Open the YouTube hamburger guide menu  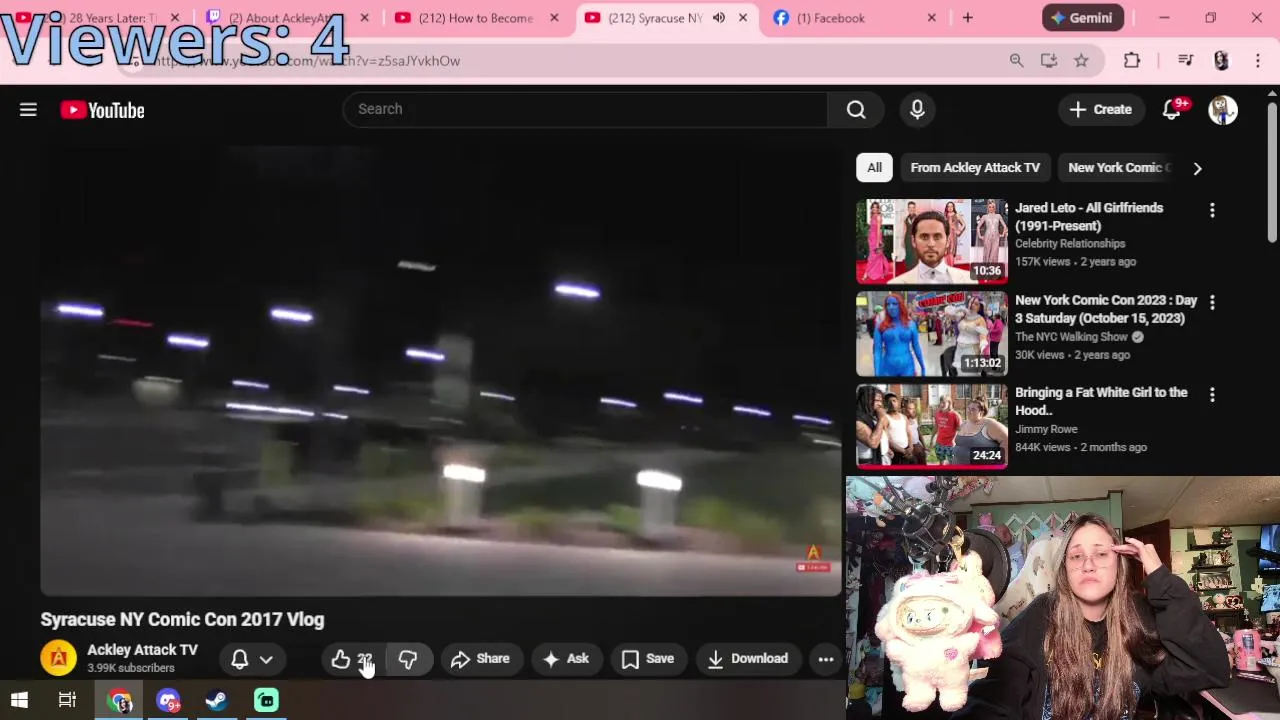click(x=28, y=110)
